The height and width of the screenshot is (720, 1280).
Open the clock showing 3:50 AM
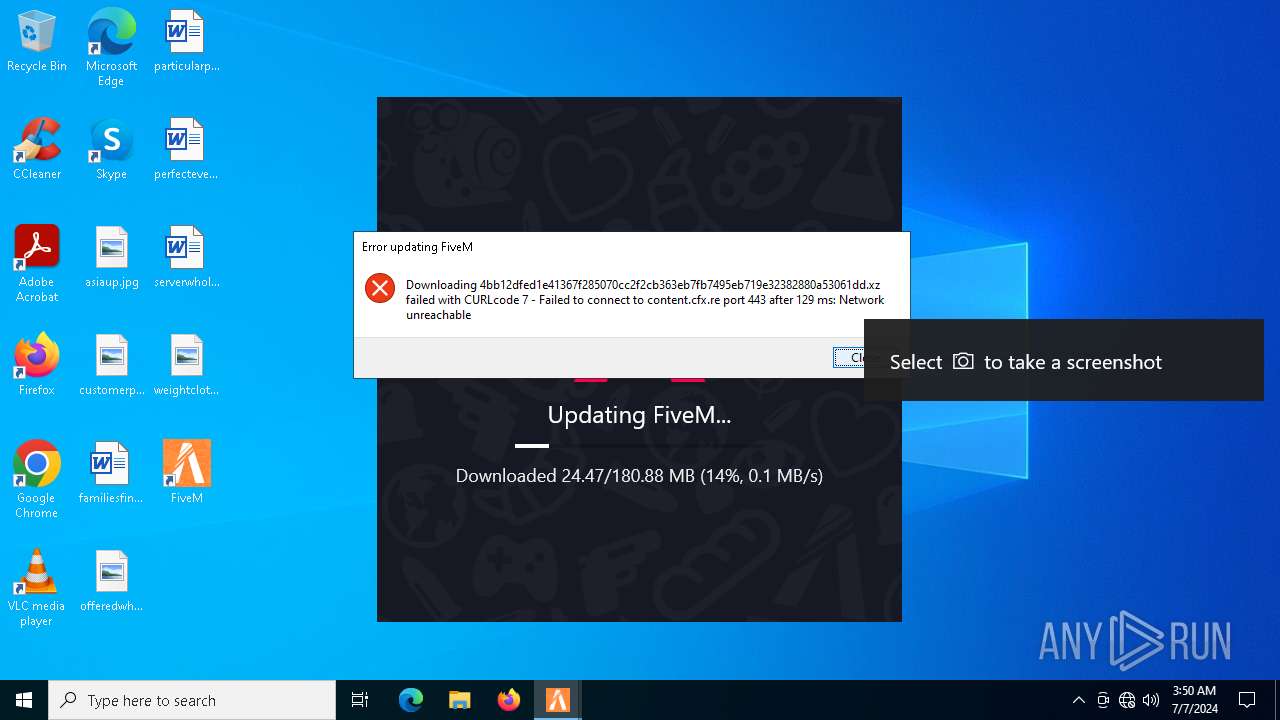click(1194, 700)
